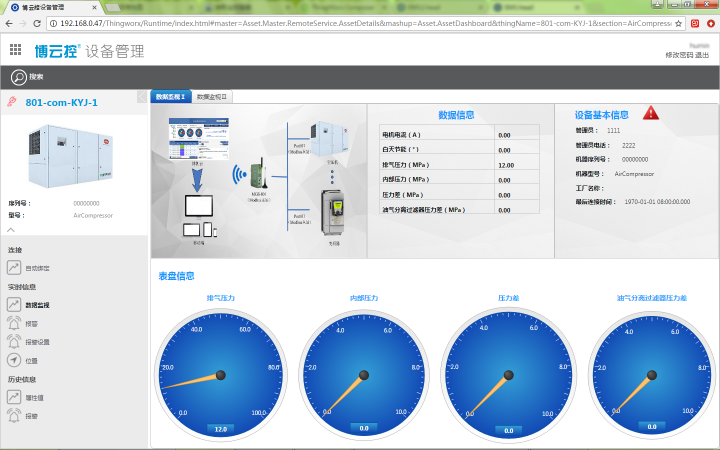Open 报警设置 alarm settings
The height and width of the screenshot is (450, 720).
point(37,342)
